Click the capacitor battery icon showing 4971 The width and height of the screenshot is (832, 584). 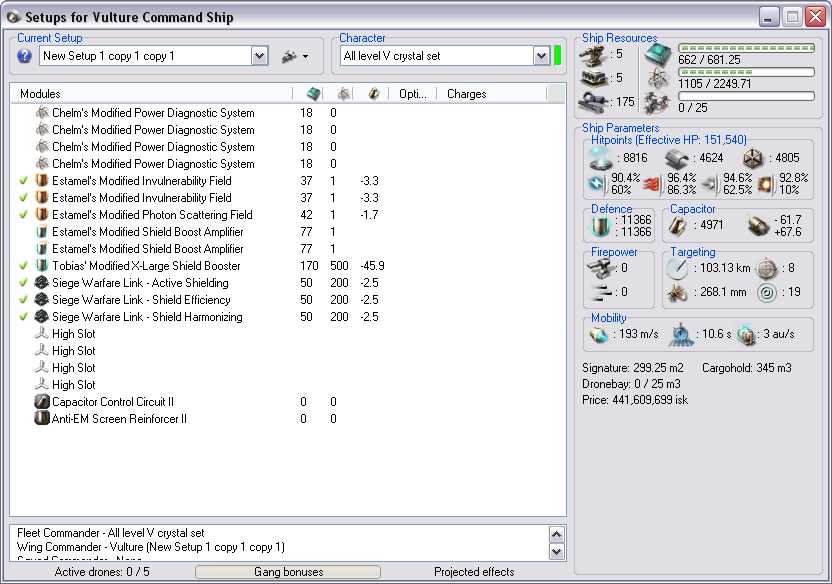(678, 226)
